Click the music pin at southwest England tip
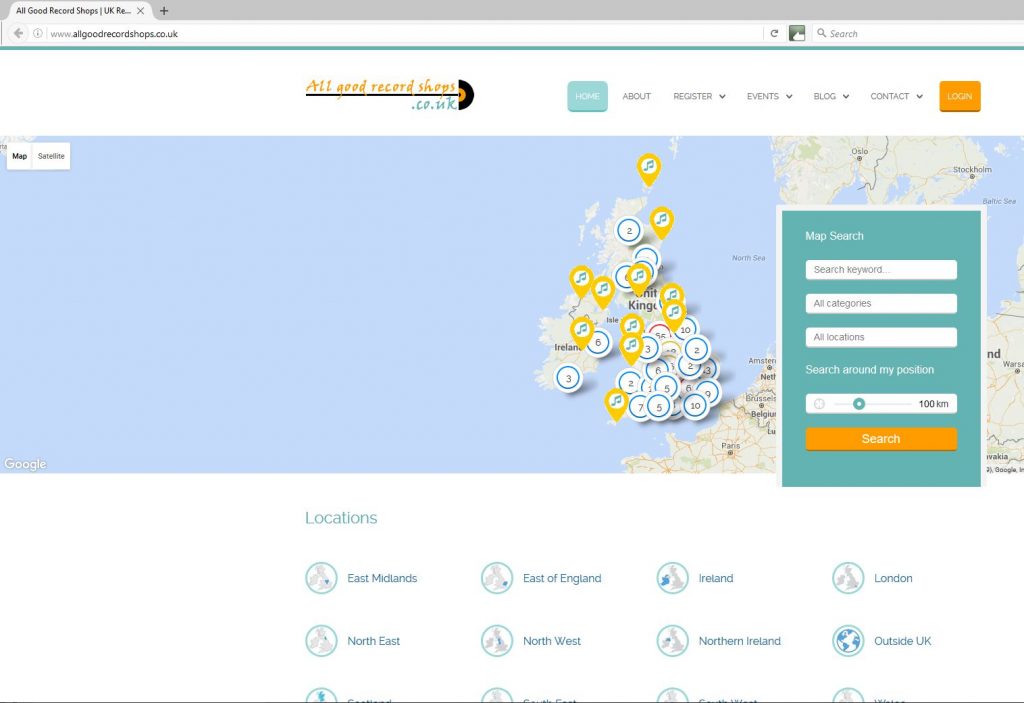 [x=616, y=404]
